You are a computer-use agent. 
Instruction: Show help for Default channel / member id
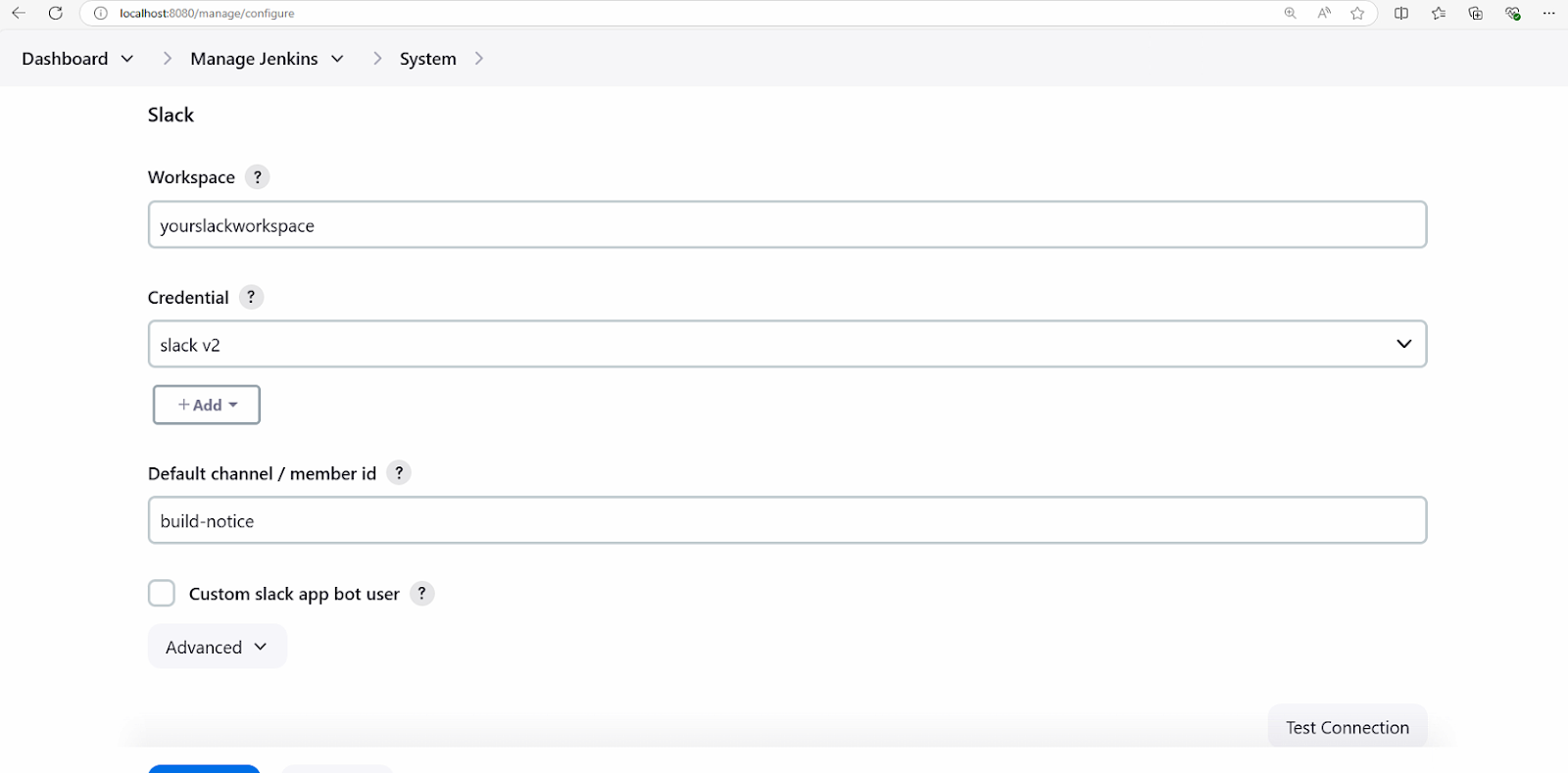pos(399,473)
